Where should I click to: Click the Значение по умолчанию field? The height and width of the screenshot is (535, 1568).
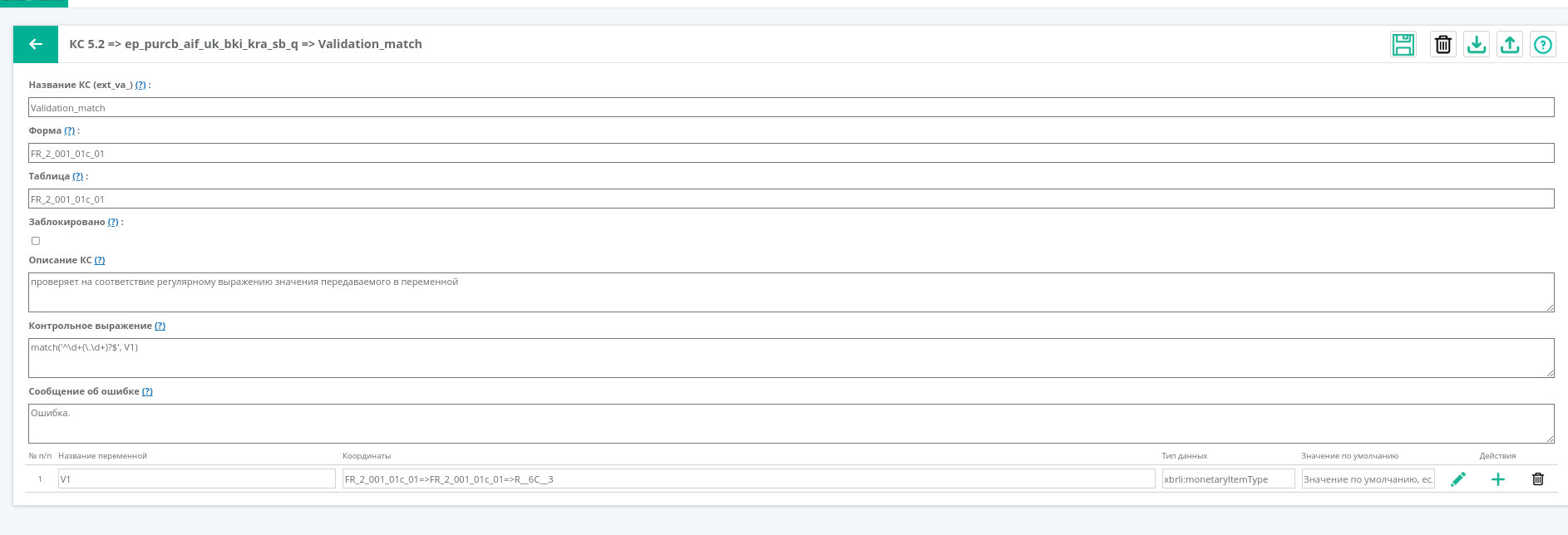click(1368, 479)
